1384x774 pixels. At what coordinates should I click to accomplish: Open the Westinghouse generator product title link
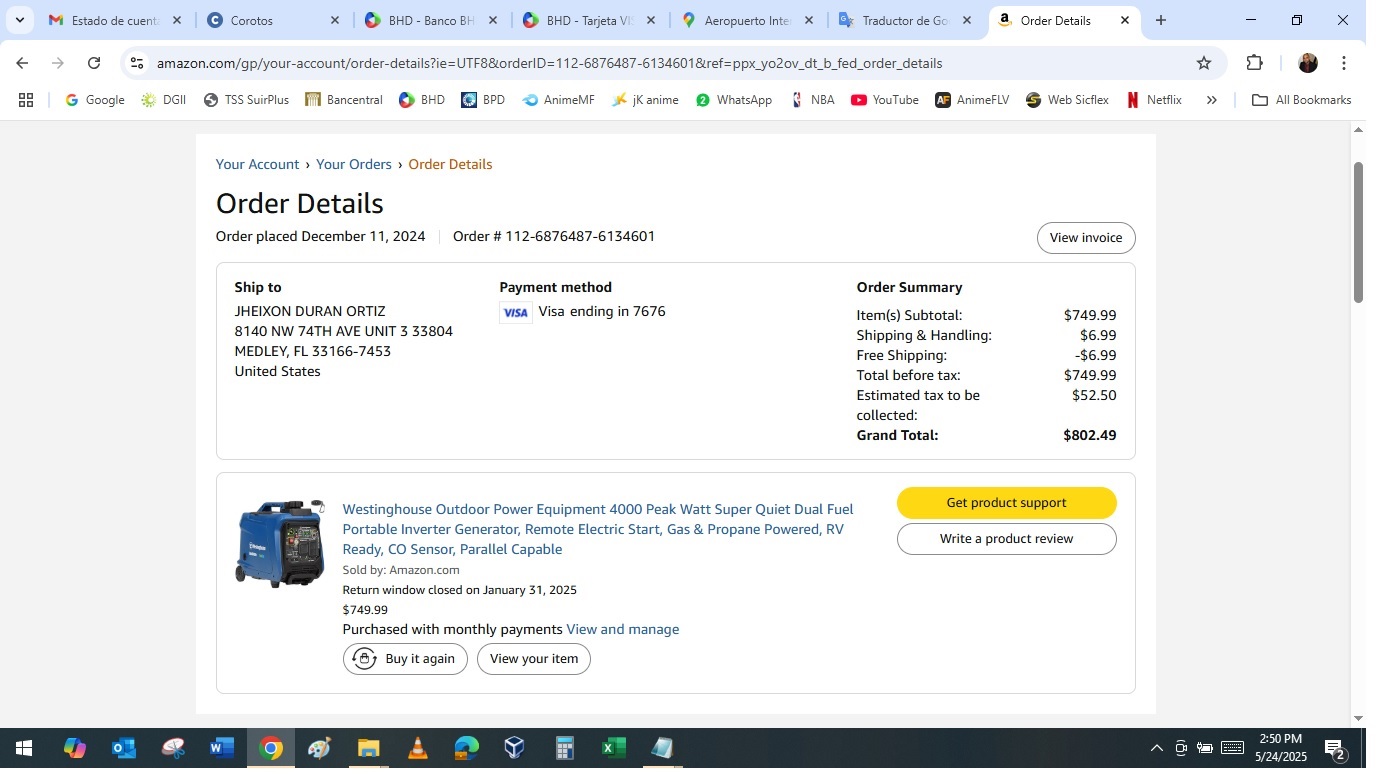598,529
